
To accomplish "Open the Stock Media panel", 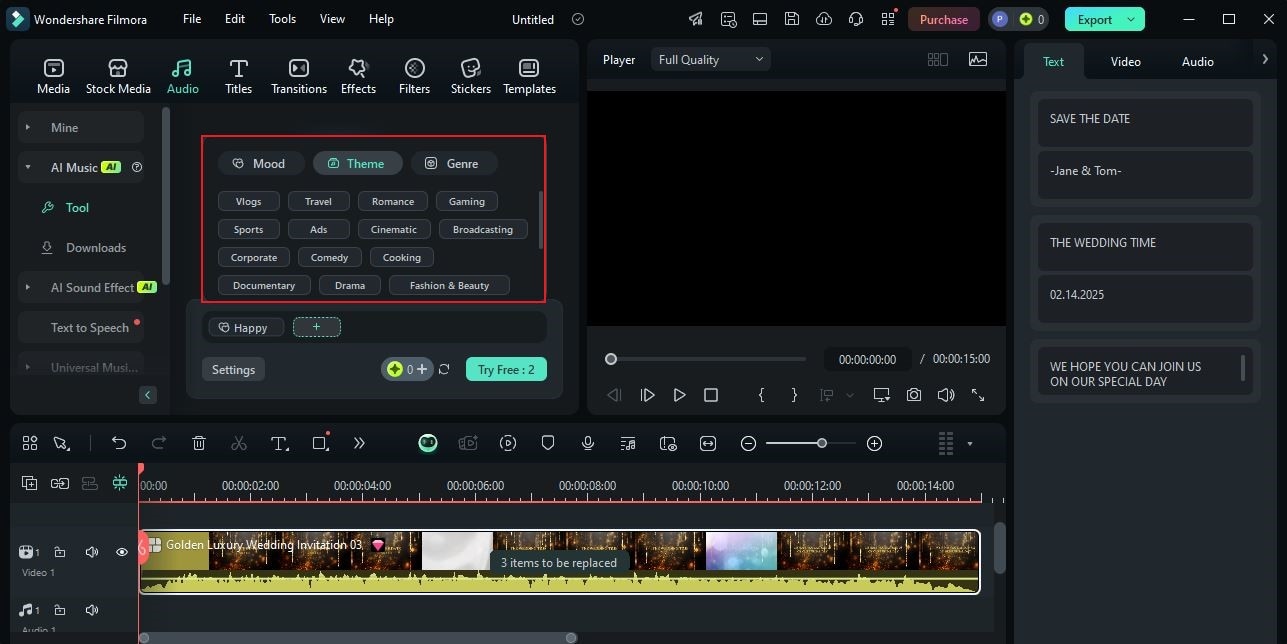I will [118, 76].
